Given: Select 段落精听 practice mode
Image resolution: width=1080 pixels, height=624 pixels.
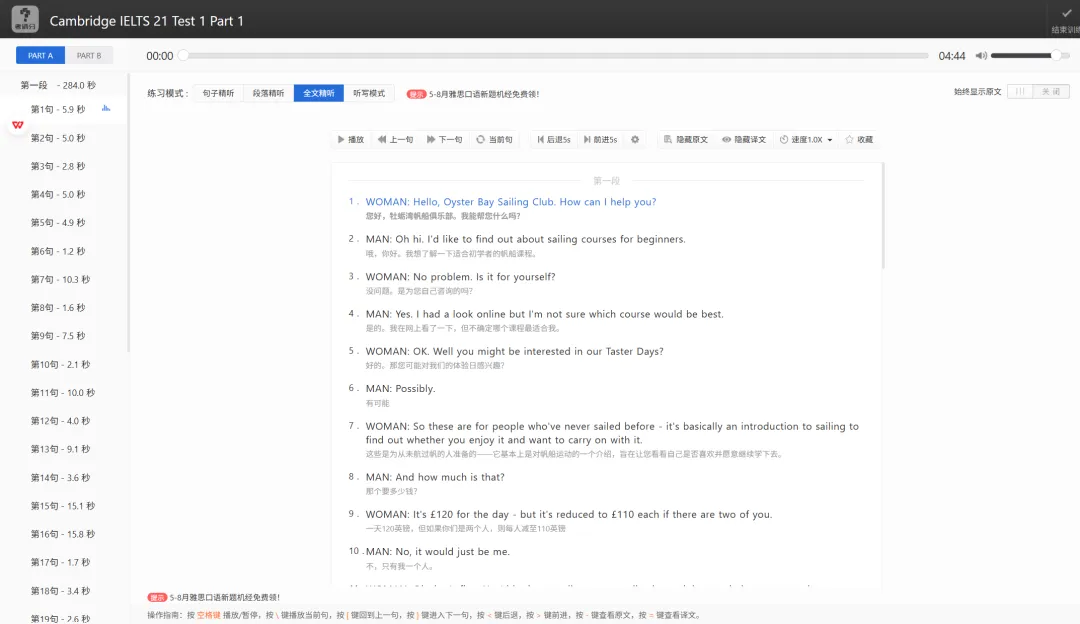Looking at the screenshot, I should point(269,94).
